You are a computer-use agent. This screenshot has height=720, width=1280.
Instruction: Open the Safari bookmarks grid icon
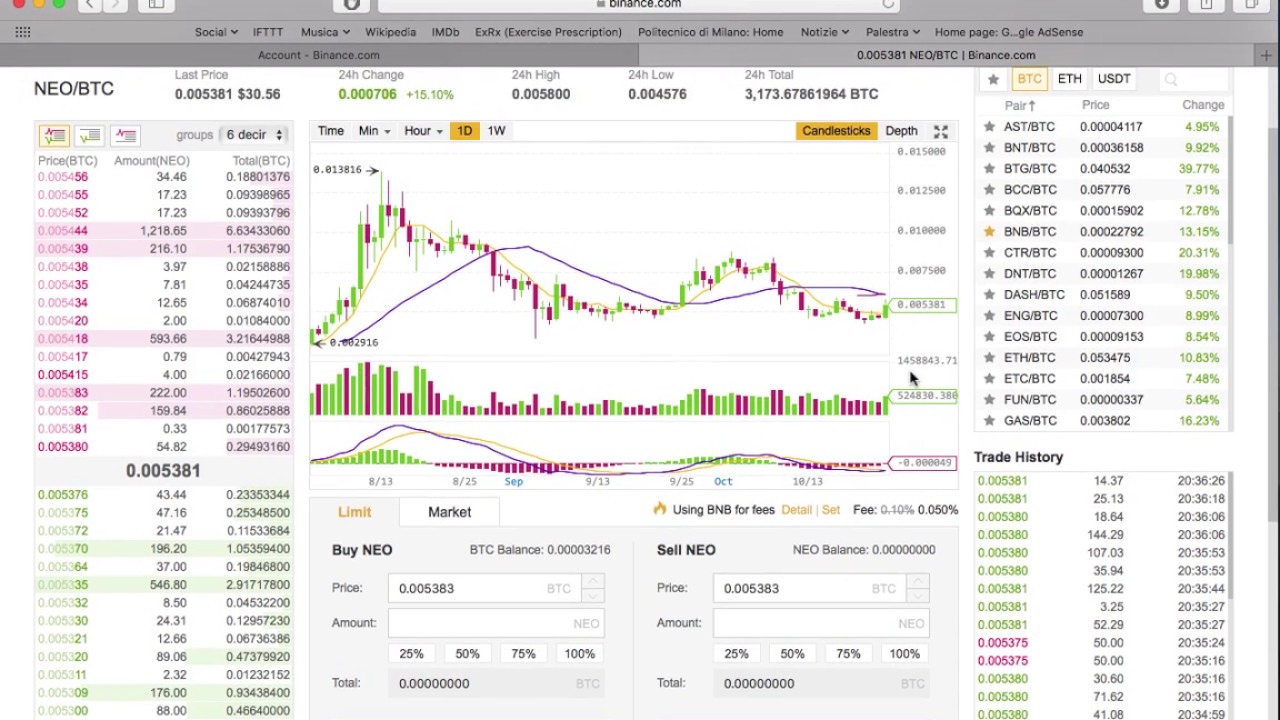(22, 32)
